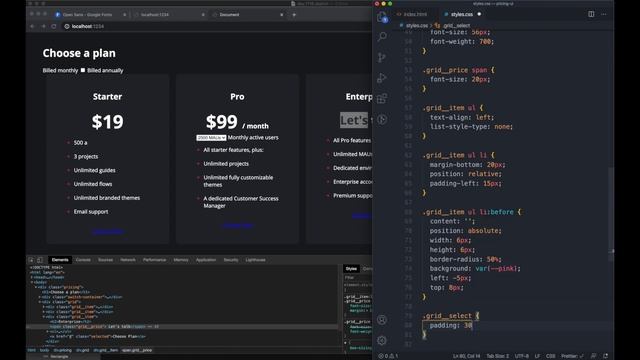Open the DevTools Lighthouse tab
The height and width of the screenshot is (360, 640).
(x=256, y=260)
